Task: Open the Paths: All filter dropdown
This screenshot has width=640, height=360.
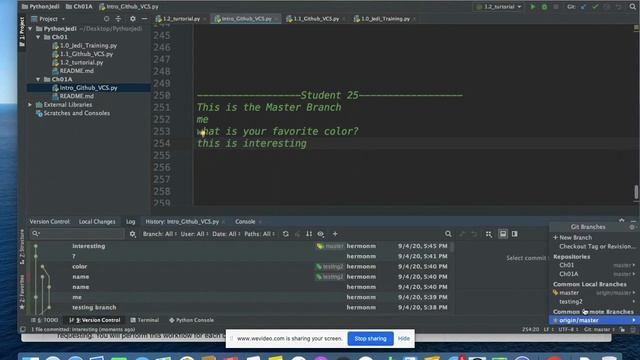Action: (260, 234)
